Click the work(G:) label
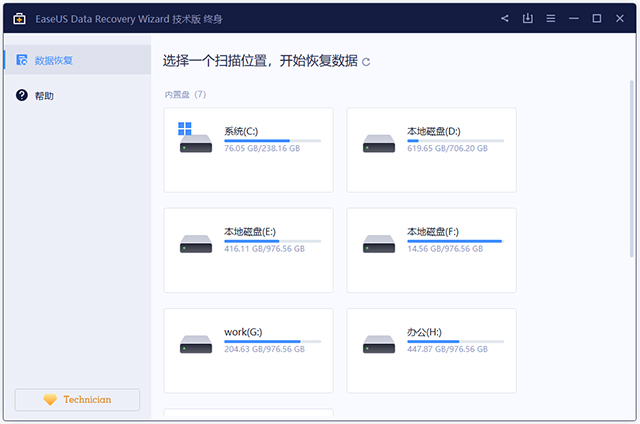Screen dimensions: 640x424 point(243,332)
